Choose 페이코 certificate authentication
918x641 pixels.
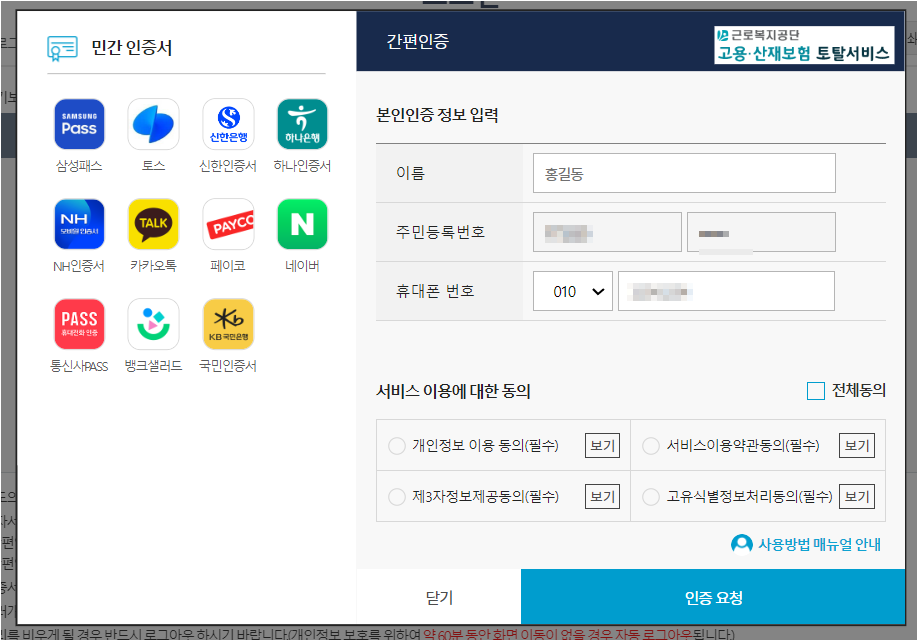pos(228,223)
